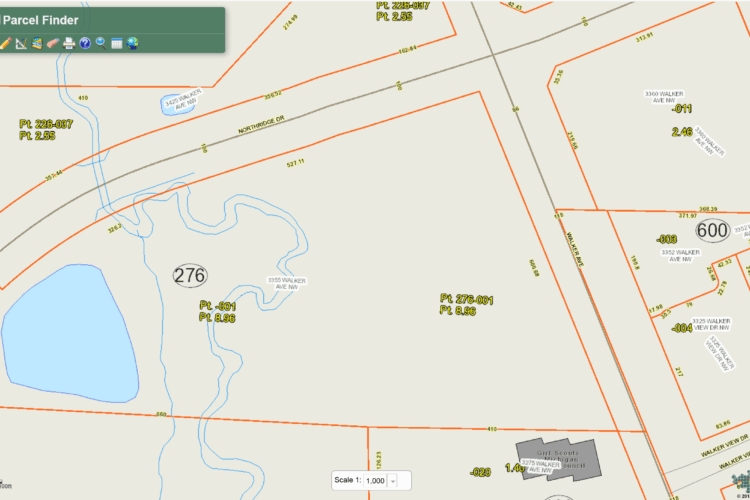Click the large blue pond
The height and width of the screenshot is (500, 750).
point(70,333)
